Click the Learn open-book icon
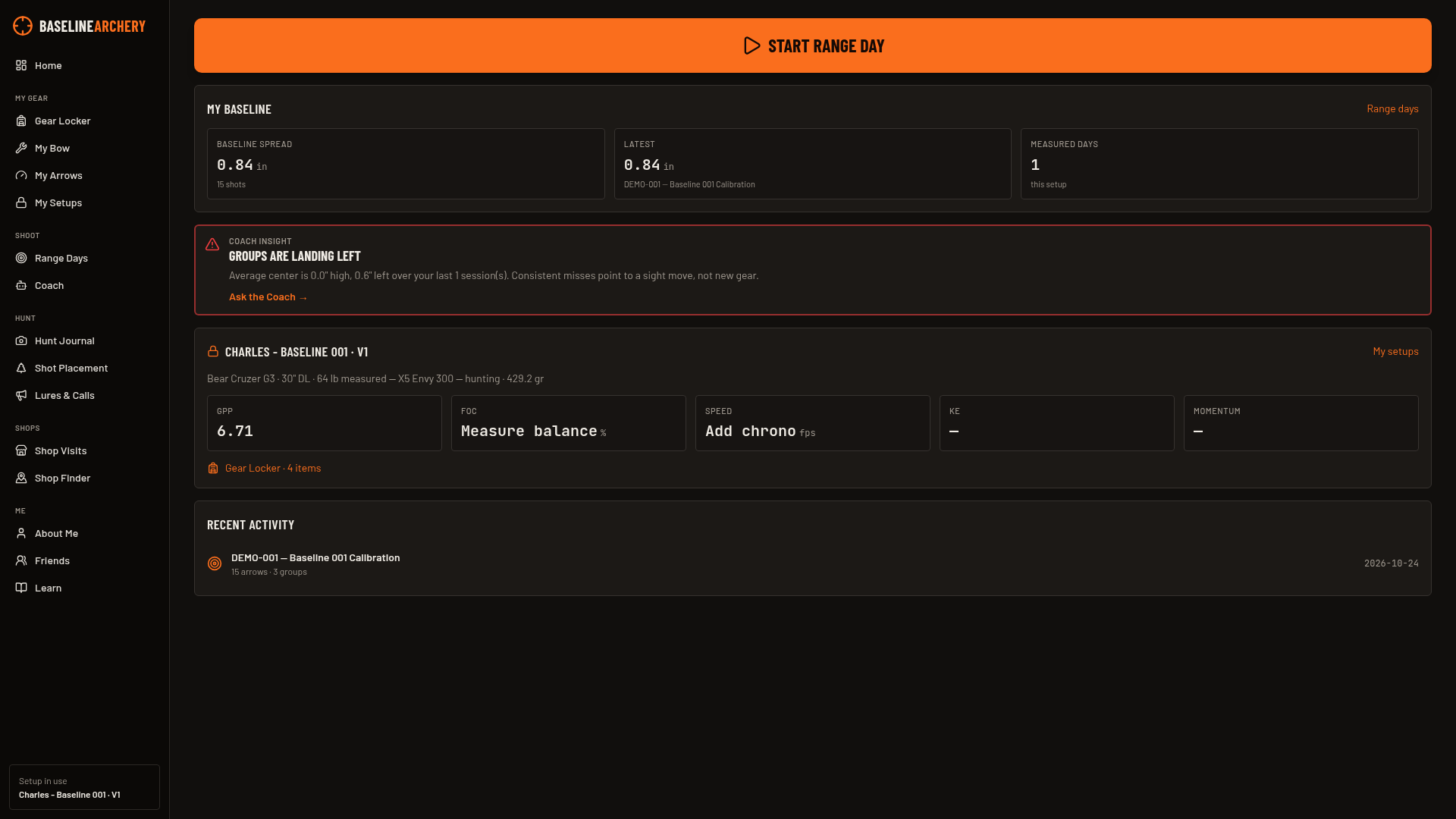The image size is (1456, 819). 21,588
